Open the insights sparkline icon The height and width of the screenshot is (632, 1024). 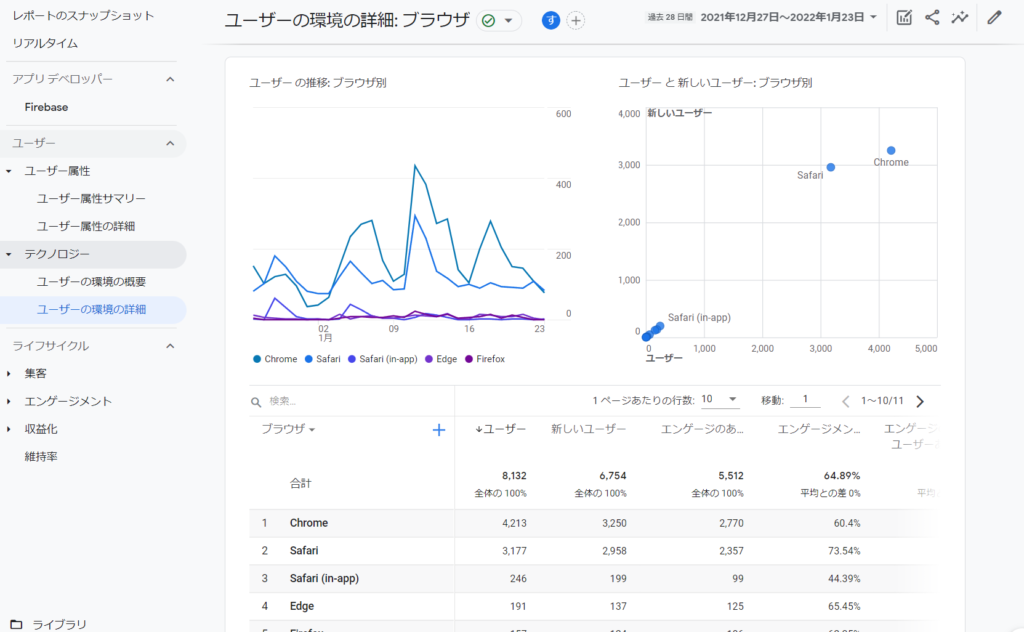960,18
